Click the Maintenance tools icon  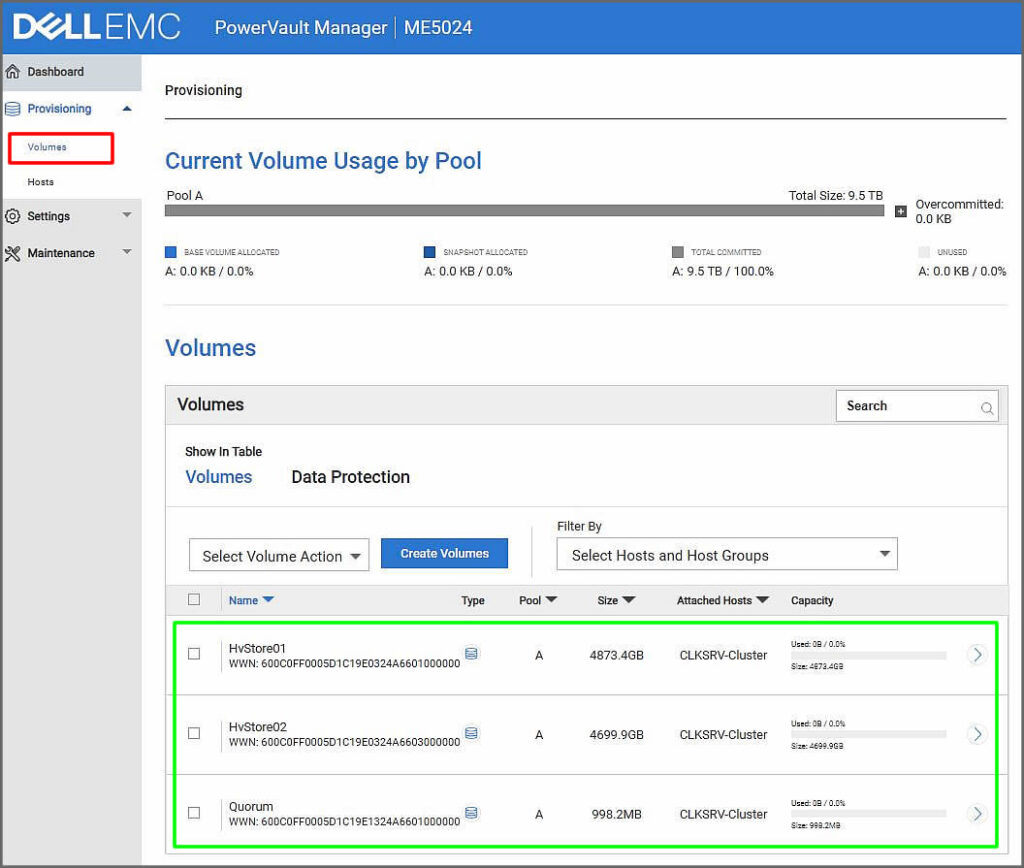[12, 253]
